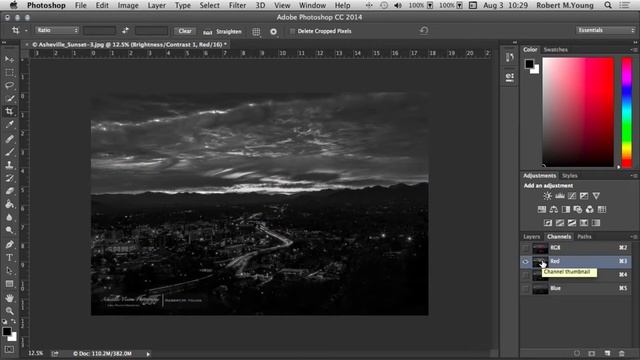Add an Invert adjustment
Image resolution: width=640 pixels, height=360 pixels.
(x=548, y=223)
